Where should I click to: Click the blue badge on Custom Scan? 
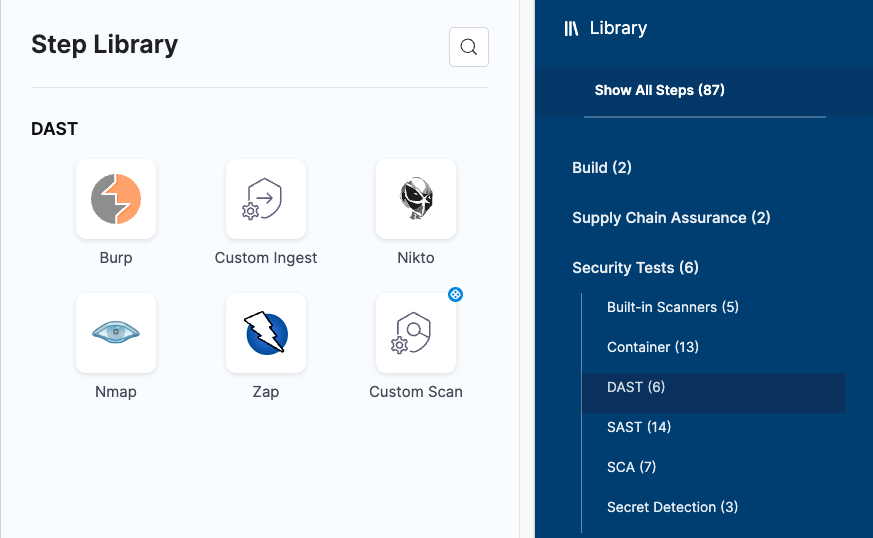[455, 294]
